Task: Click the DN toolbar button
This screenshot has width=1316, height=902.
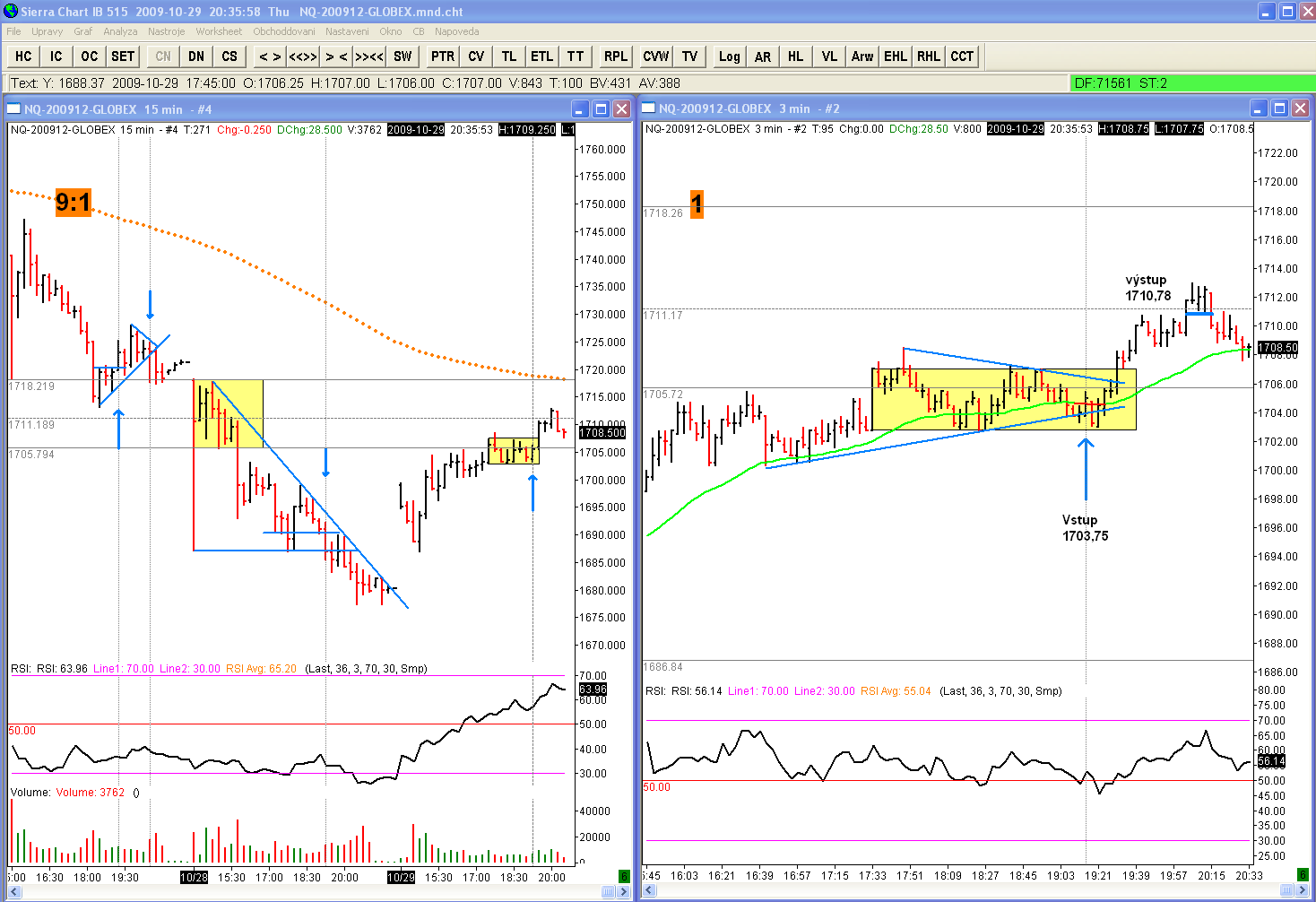Action: pyautogui.click(x=196, y=56)
